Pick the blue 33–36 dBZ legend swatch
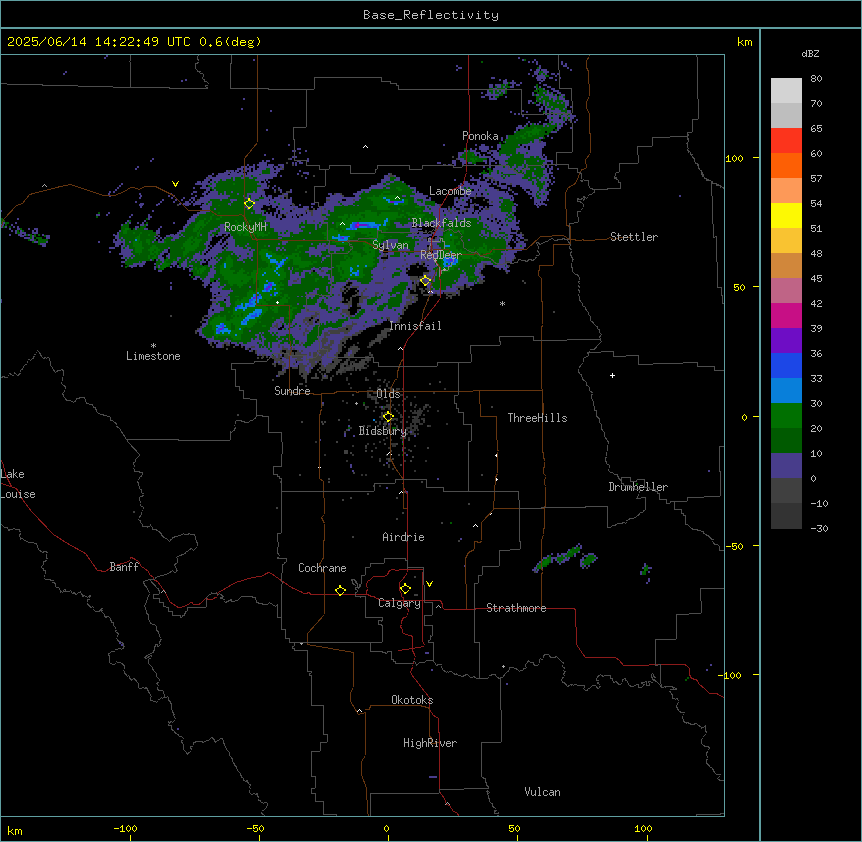This screenshot has height=842, width=862. [x=786, y=365]
